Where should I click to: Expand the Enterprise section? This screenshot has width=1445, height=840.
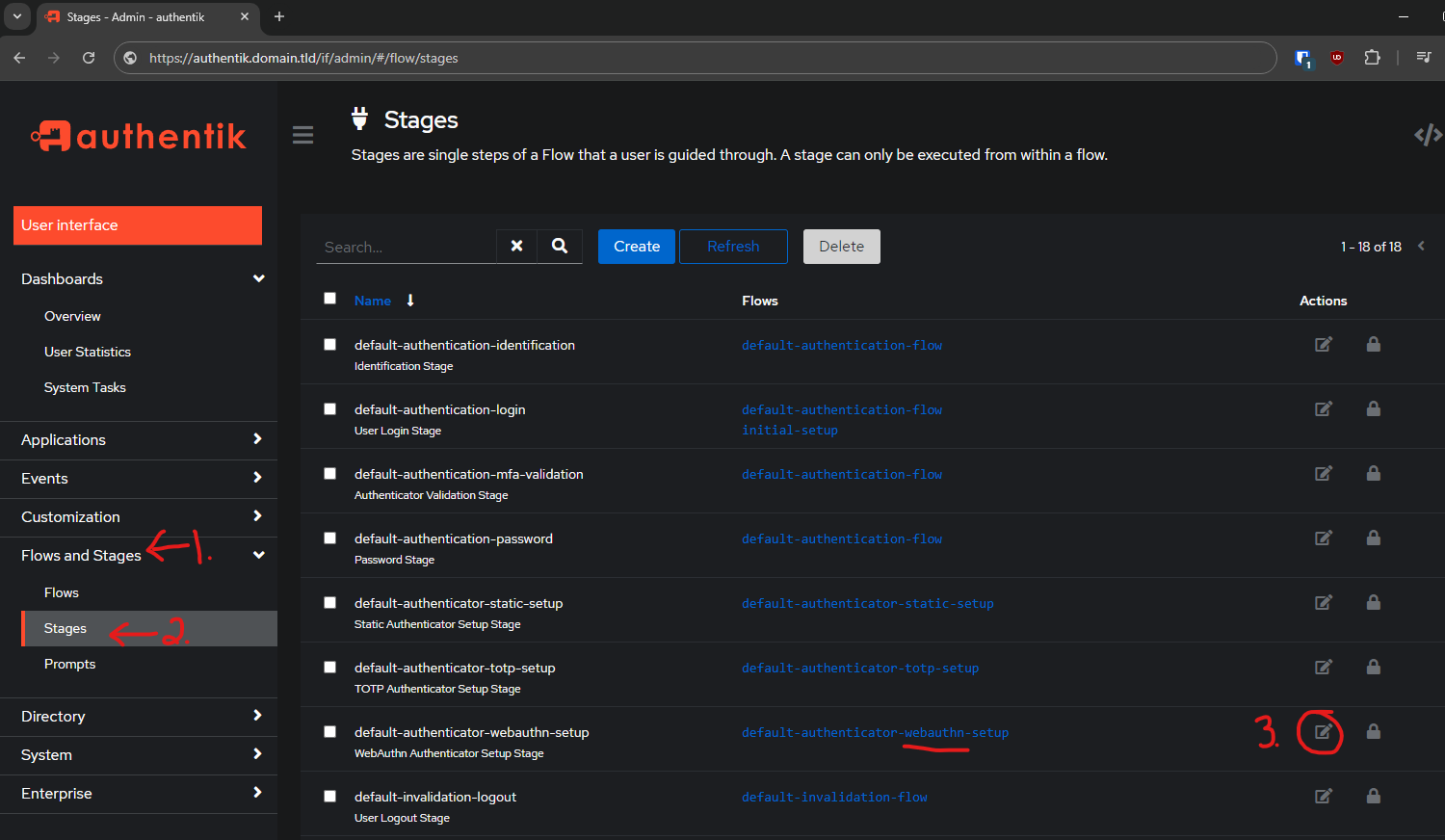point(139,793)
